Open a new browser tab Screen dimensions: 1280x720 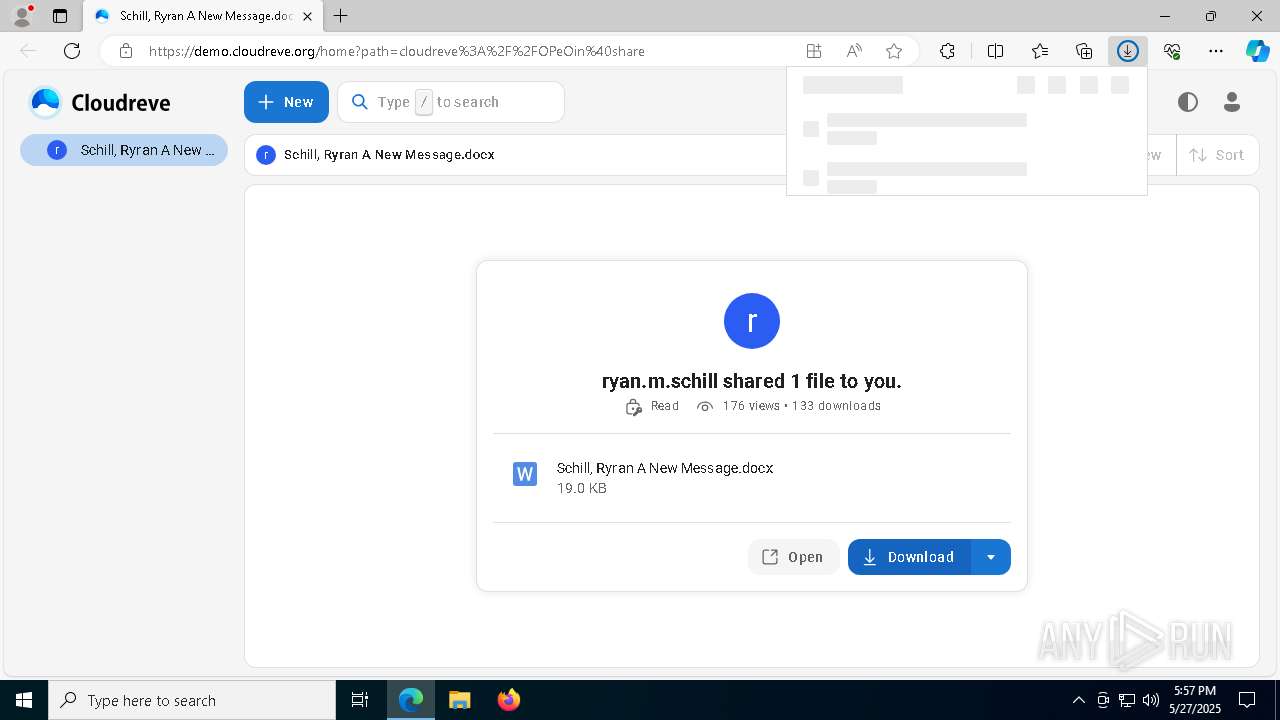pyautogui.click(x=341, y=16)
